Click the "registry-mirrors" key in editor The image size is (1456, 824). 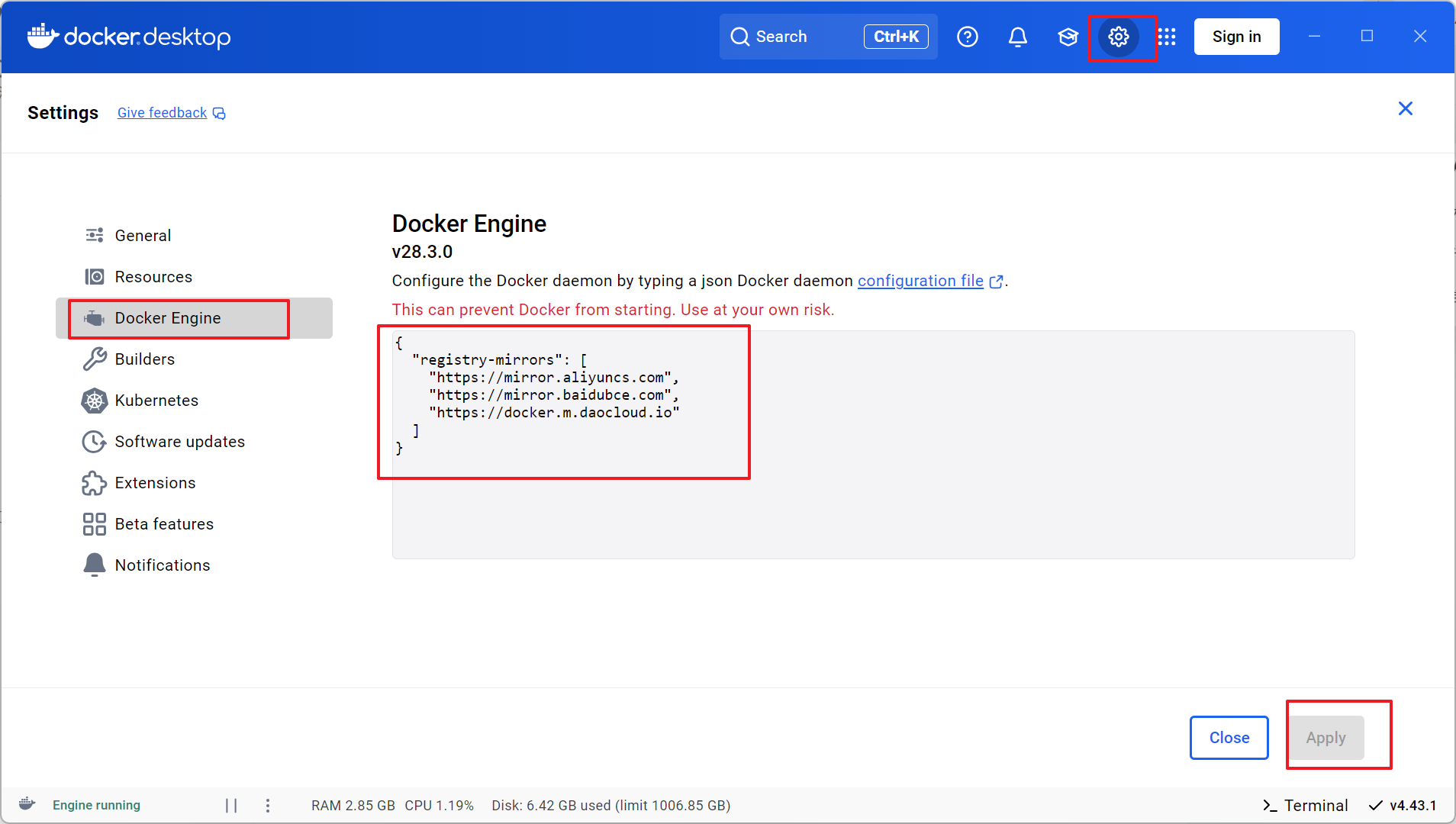click(x=487, y=360)
